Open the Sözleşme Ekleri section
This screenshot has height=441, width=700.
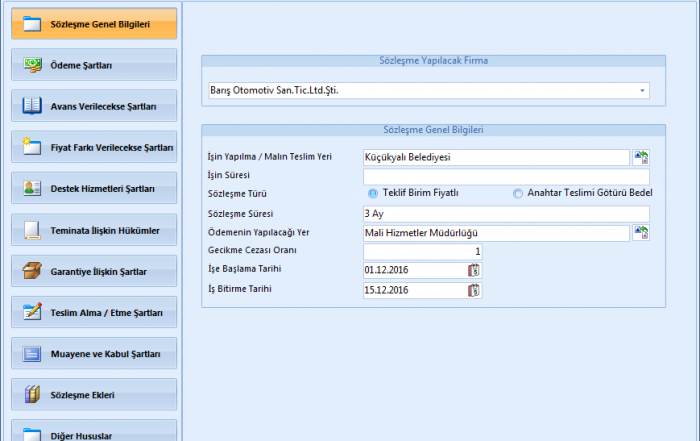coord(94,395)
